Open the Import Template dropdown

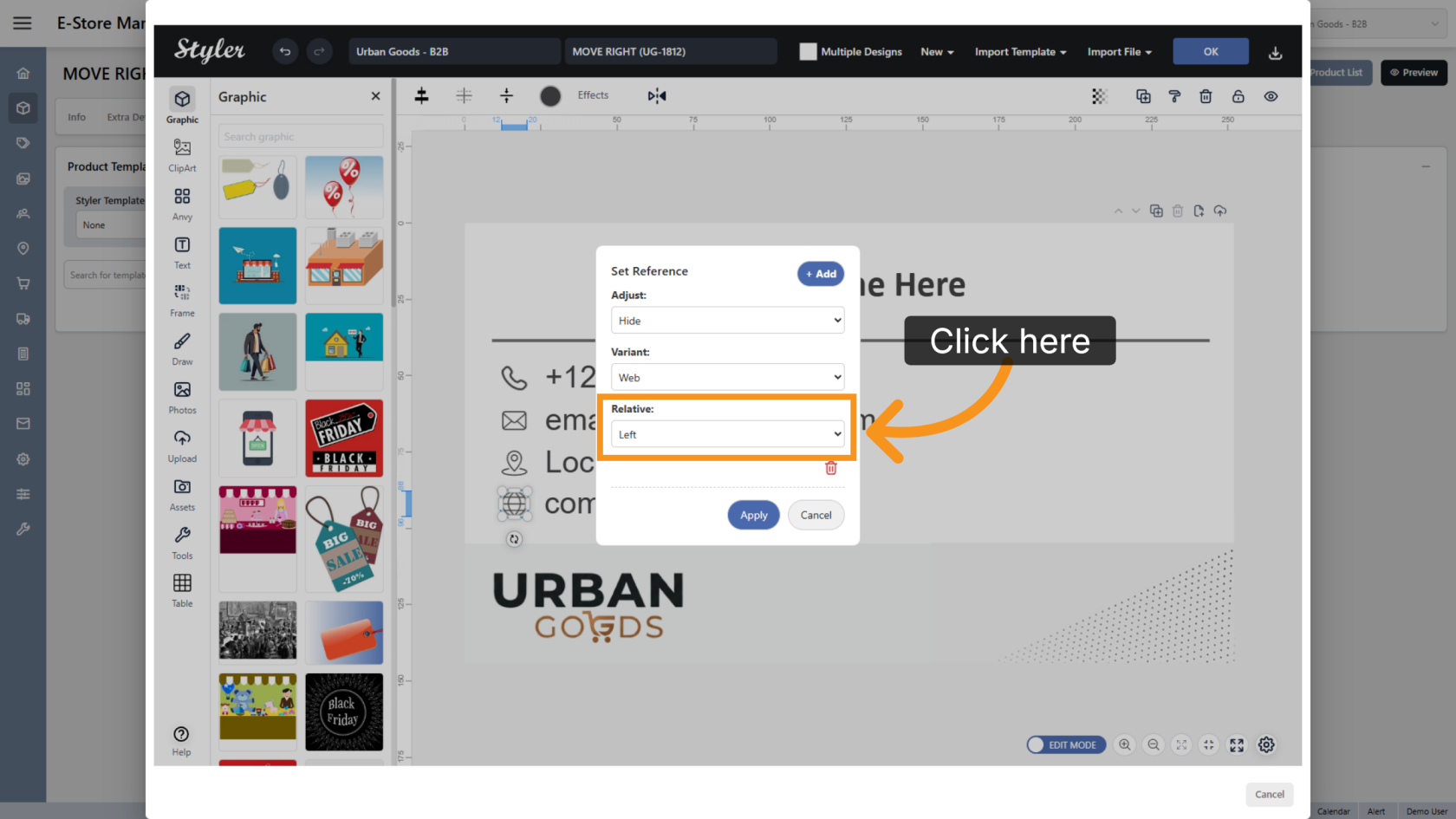click(1020, 52)
